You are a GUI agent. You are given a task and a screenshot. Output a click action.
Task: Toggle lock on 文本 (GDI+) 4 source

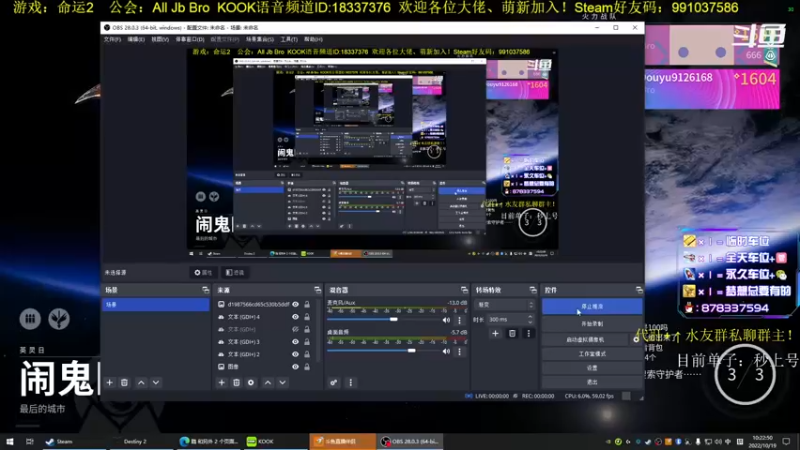click(307, 317)
